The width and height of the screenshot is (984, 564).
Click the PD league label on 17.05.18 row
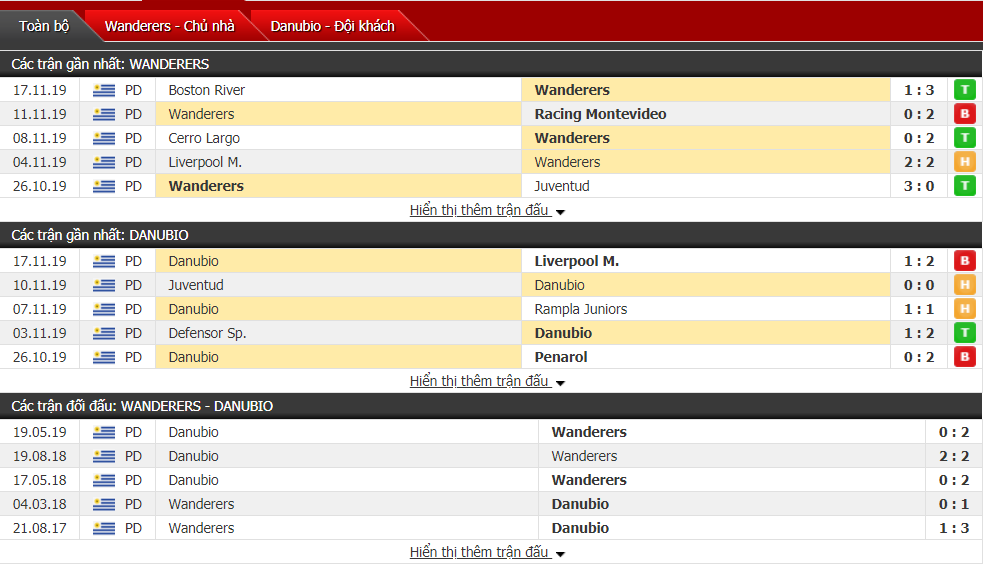[133, 480]
